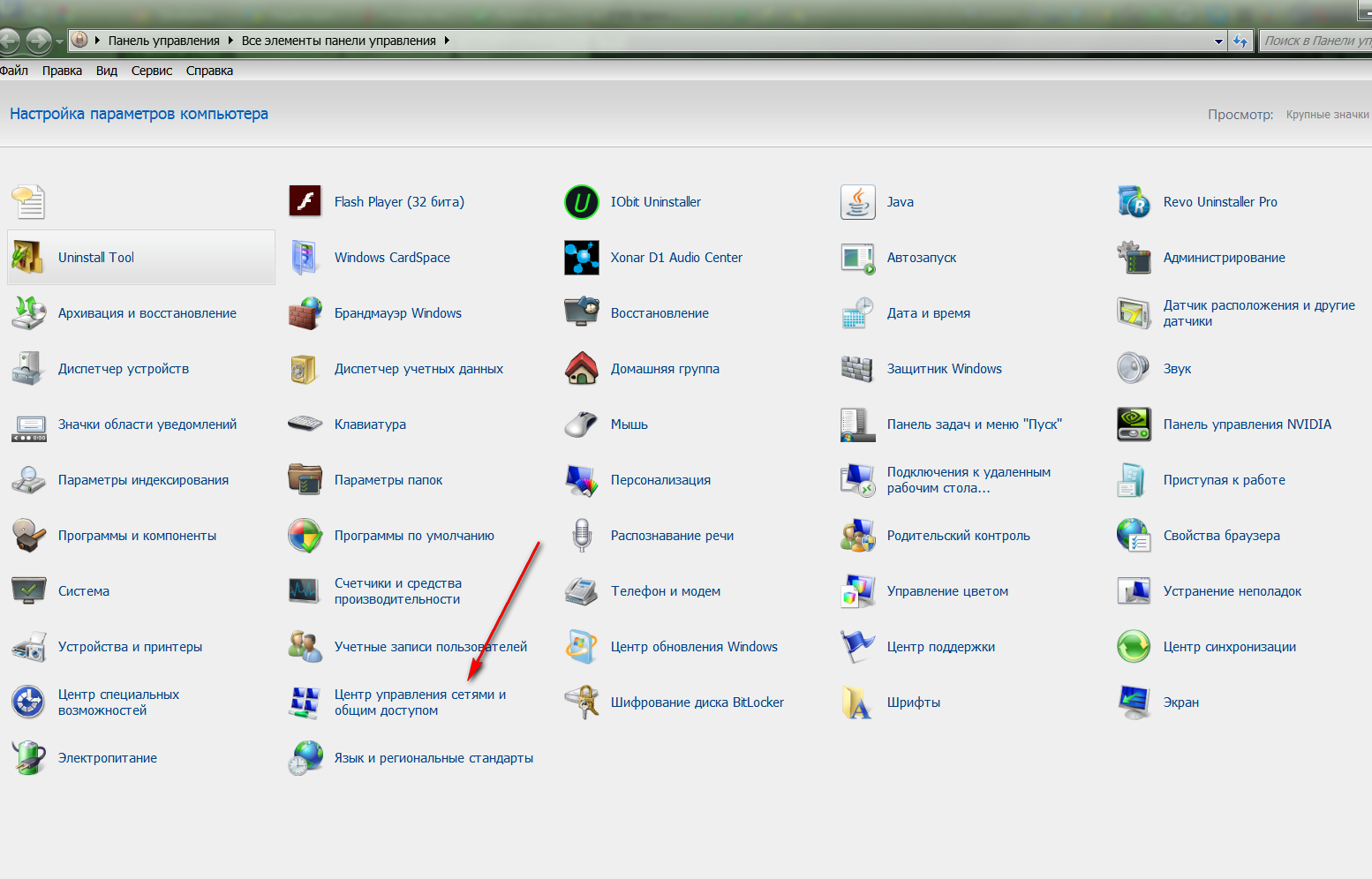Open the Дата и время link
1372x879 pixels.
[x=929, y=313]
